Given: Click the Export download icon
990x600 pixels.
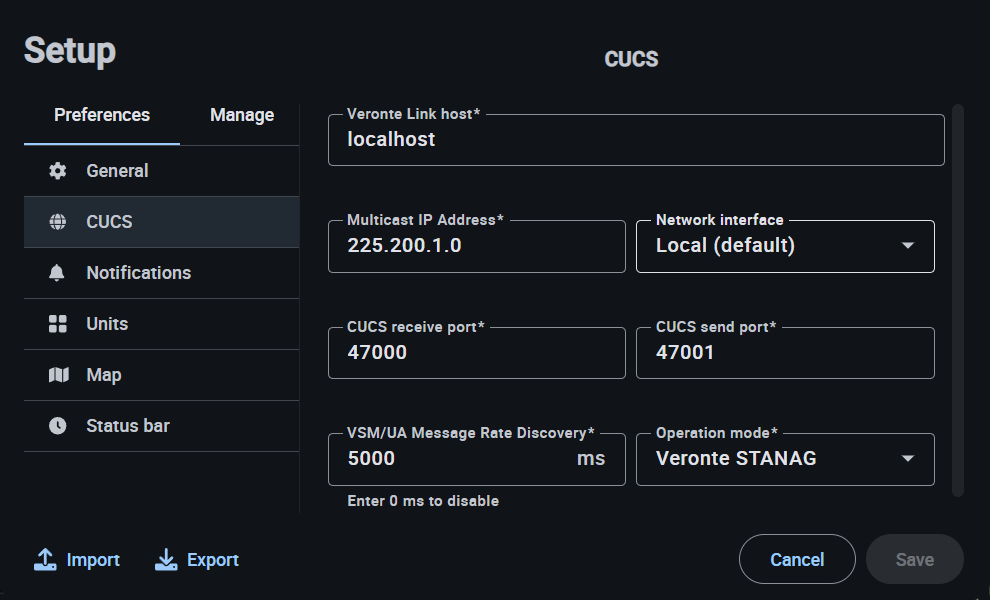Looking at the screenshot, I should click(x=166, y=560).
